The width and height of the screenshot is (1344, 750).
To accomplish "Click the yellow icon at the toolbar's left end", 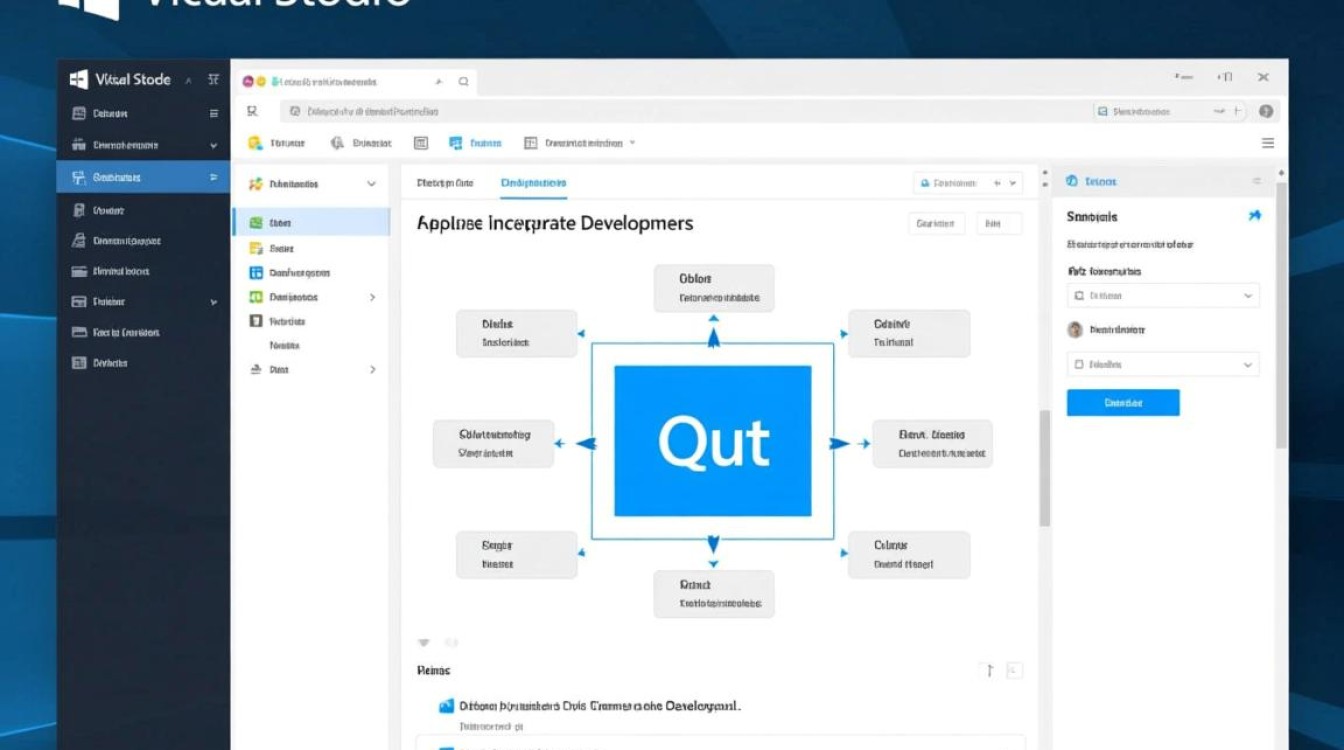I will click(x=255, y=143).
